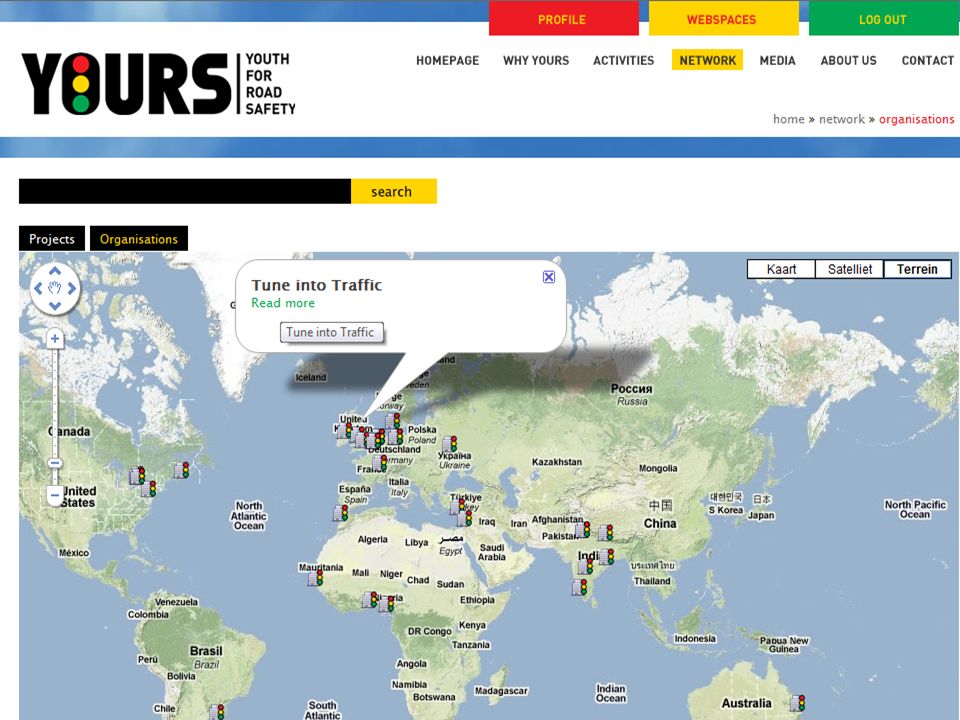Open the WHY YOURS menu item

[x=536, y=61]
